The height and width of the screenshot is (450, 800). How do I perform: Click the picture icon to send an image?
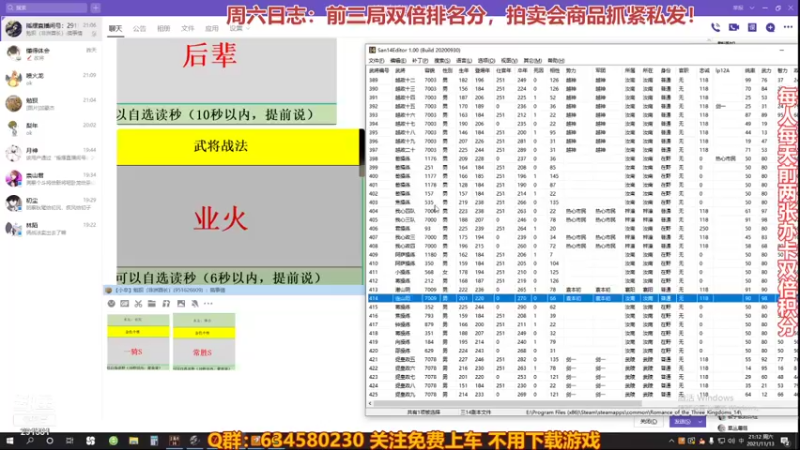[x=181, y=304]
